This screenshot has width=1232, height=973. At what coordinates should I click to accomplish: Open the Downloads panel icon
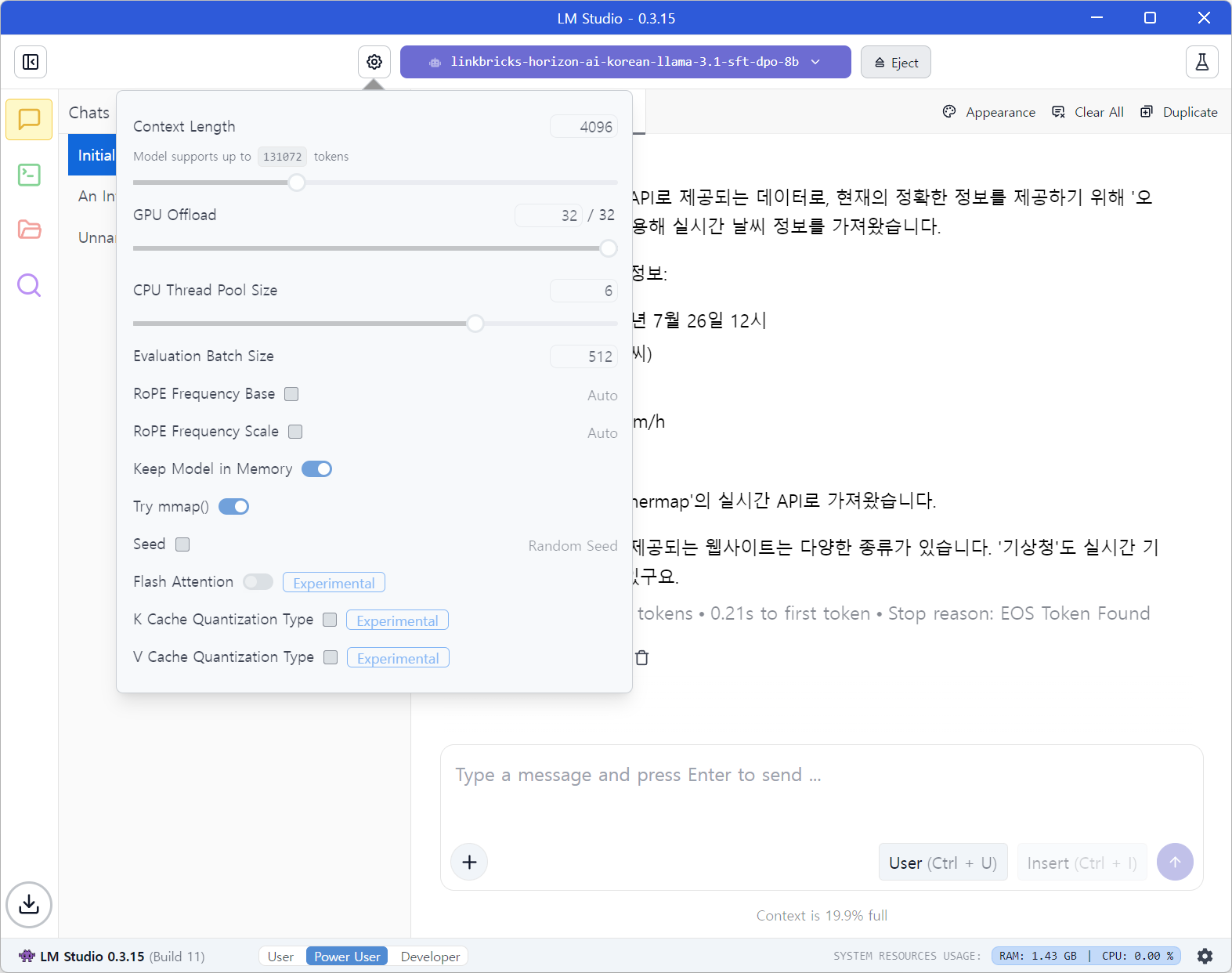tap(29, 905)
